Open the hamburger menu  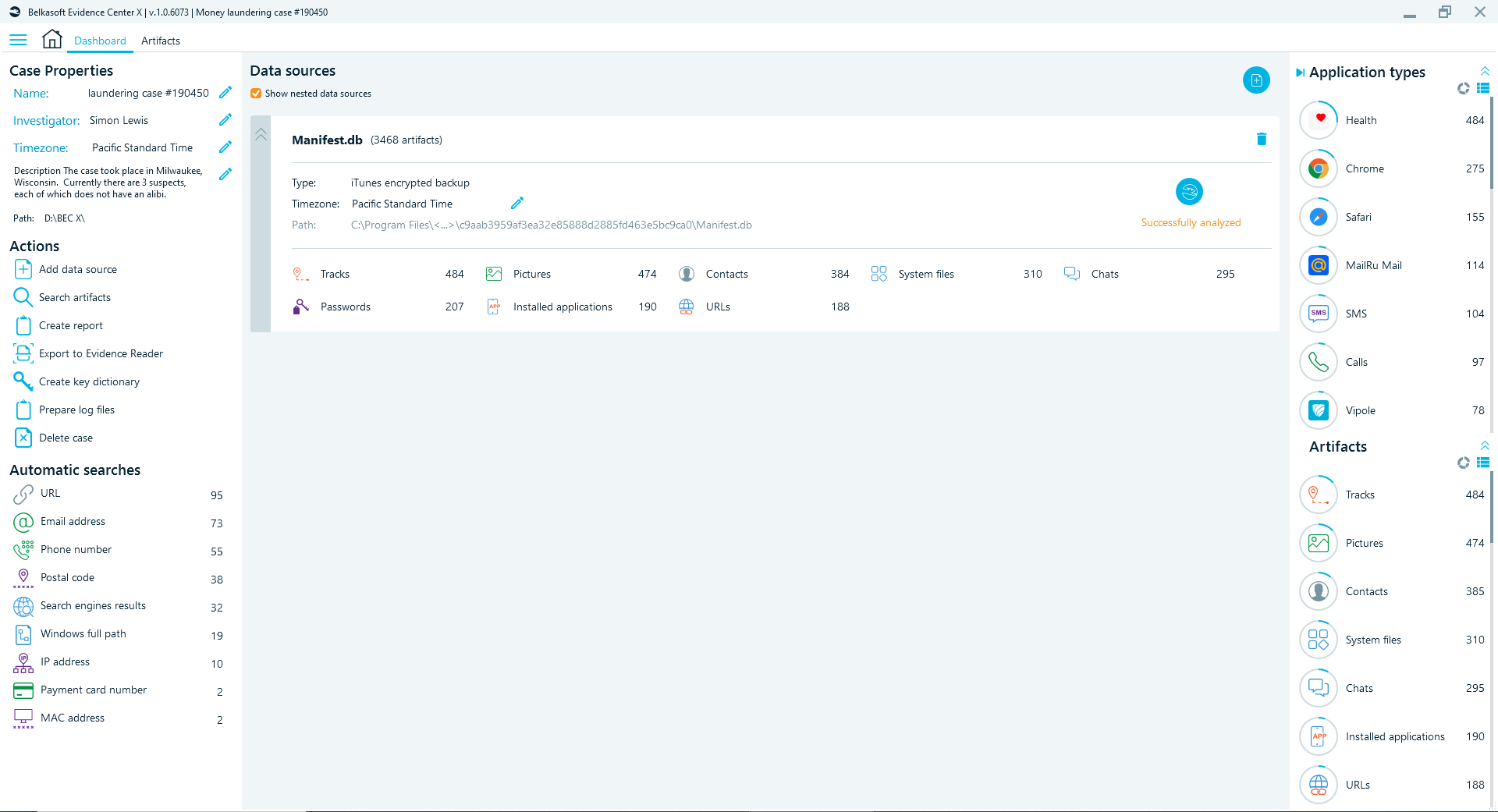[x=18, y=40]
